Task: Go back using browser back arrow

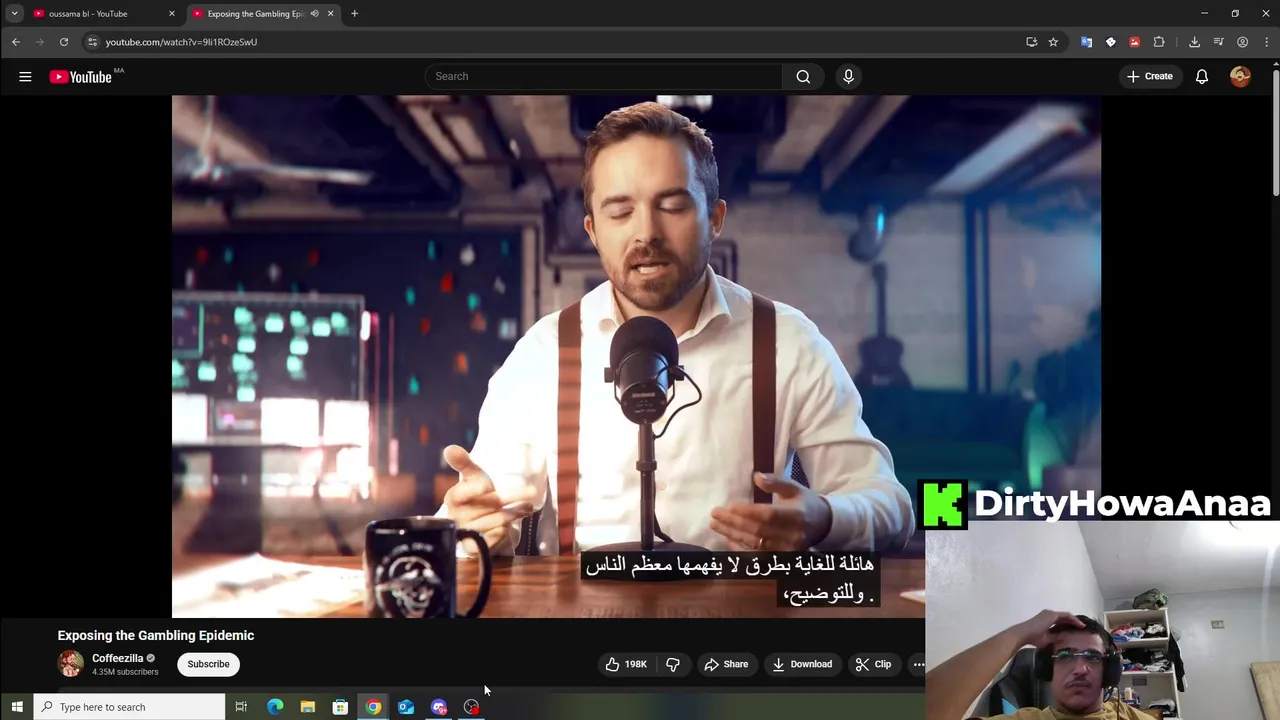Action: [x=16, y=42]
